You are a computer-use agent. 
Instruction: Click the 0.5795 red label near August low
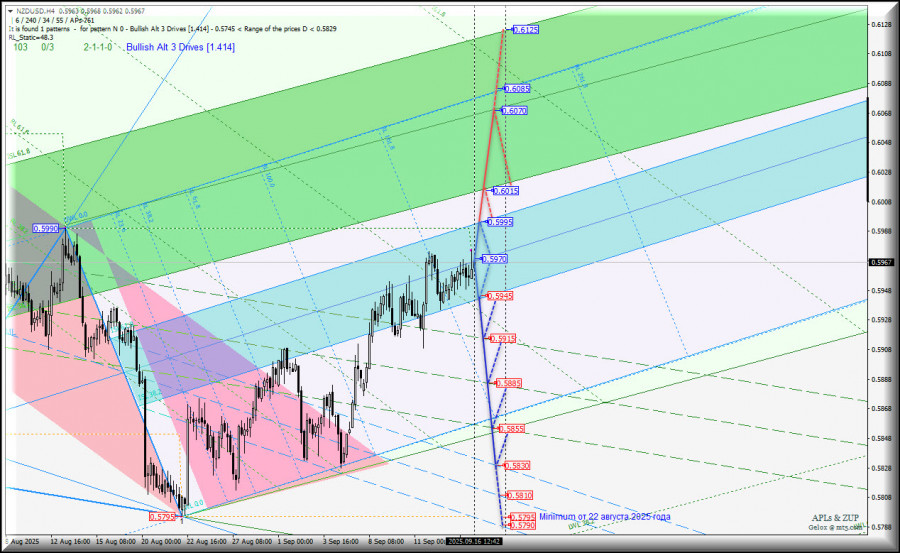click(x=163, y=516)
